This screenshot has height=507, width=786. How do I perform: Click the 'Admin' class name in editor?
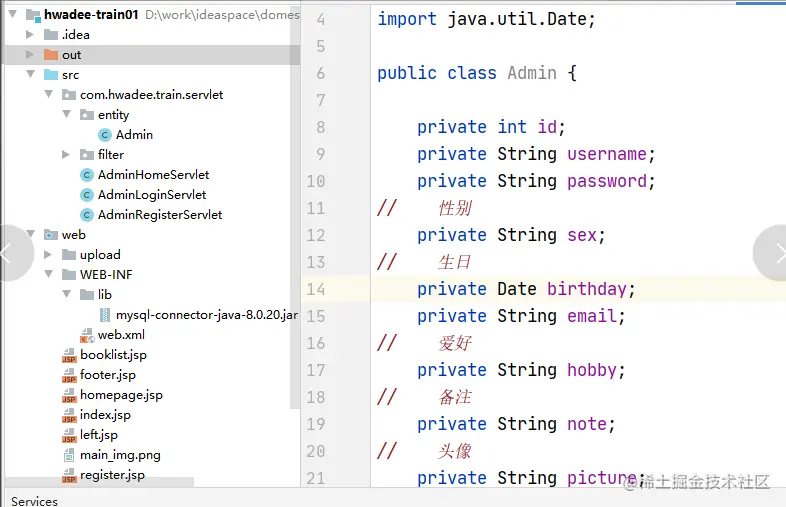[x=532, y=73]
